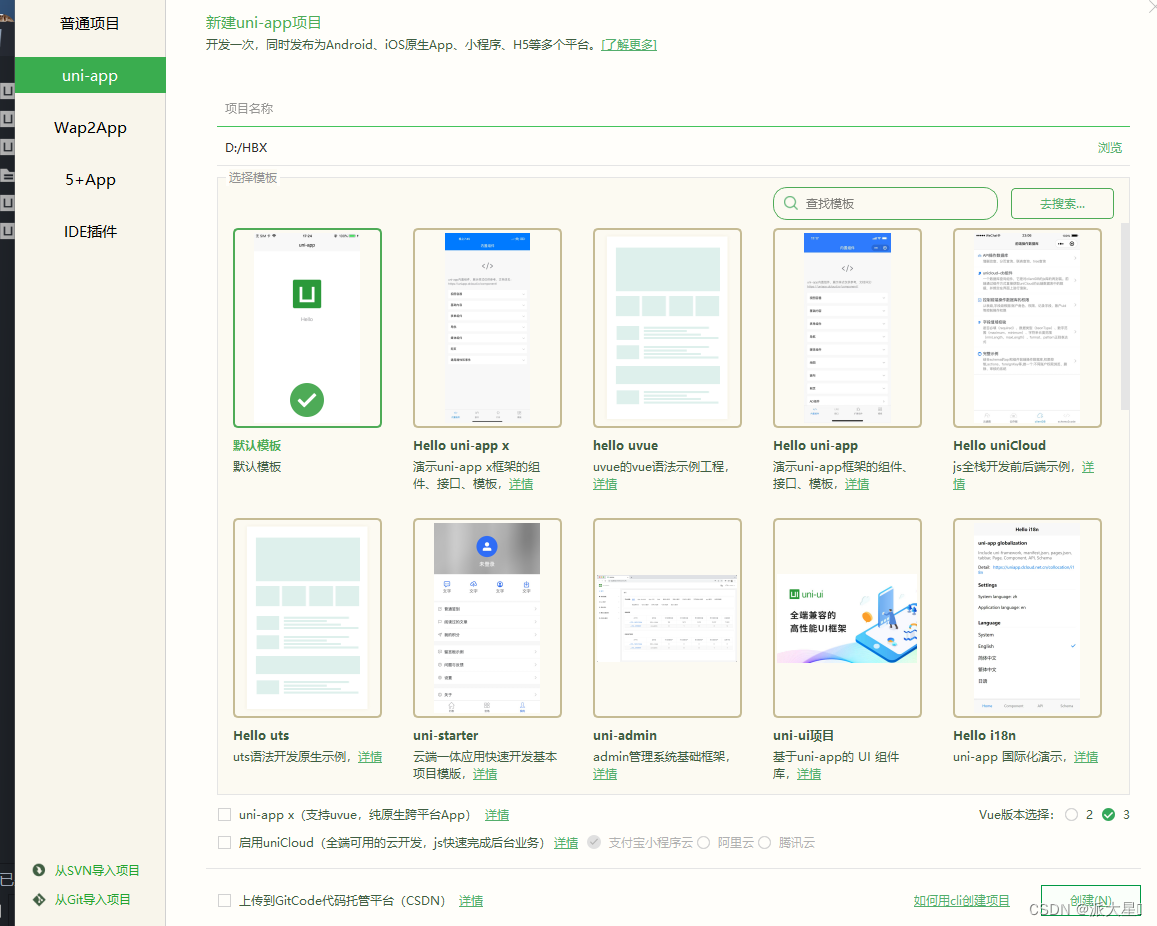Click the 去搜索... button
The width and height of the screenshot is (1157, 926).
pos(1062,204)
